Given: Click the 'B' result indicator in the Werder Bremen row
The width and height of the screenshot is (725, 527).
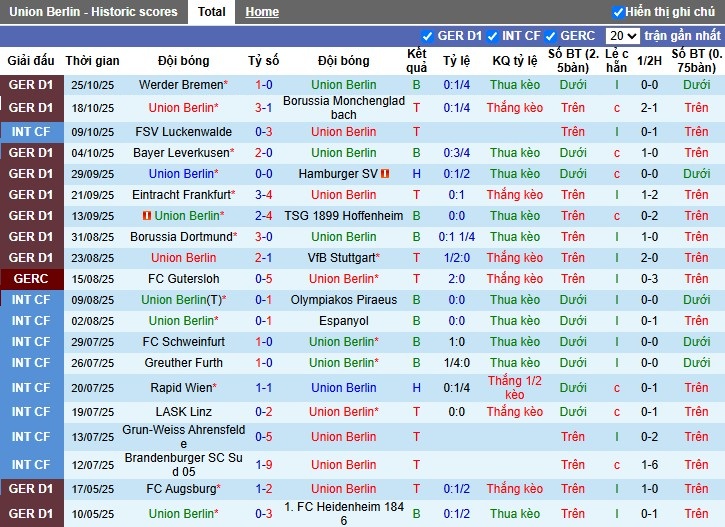Looking at the screenshot, I should pyautogui.click(x=417, y=85).
